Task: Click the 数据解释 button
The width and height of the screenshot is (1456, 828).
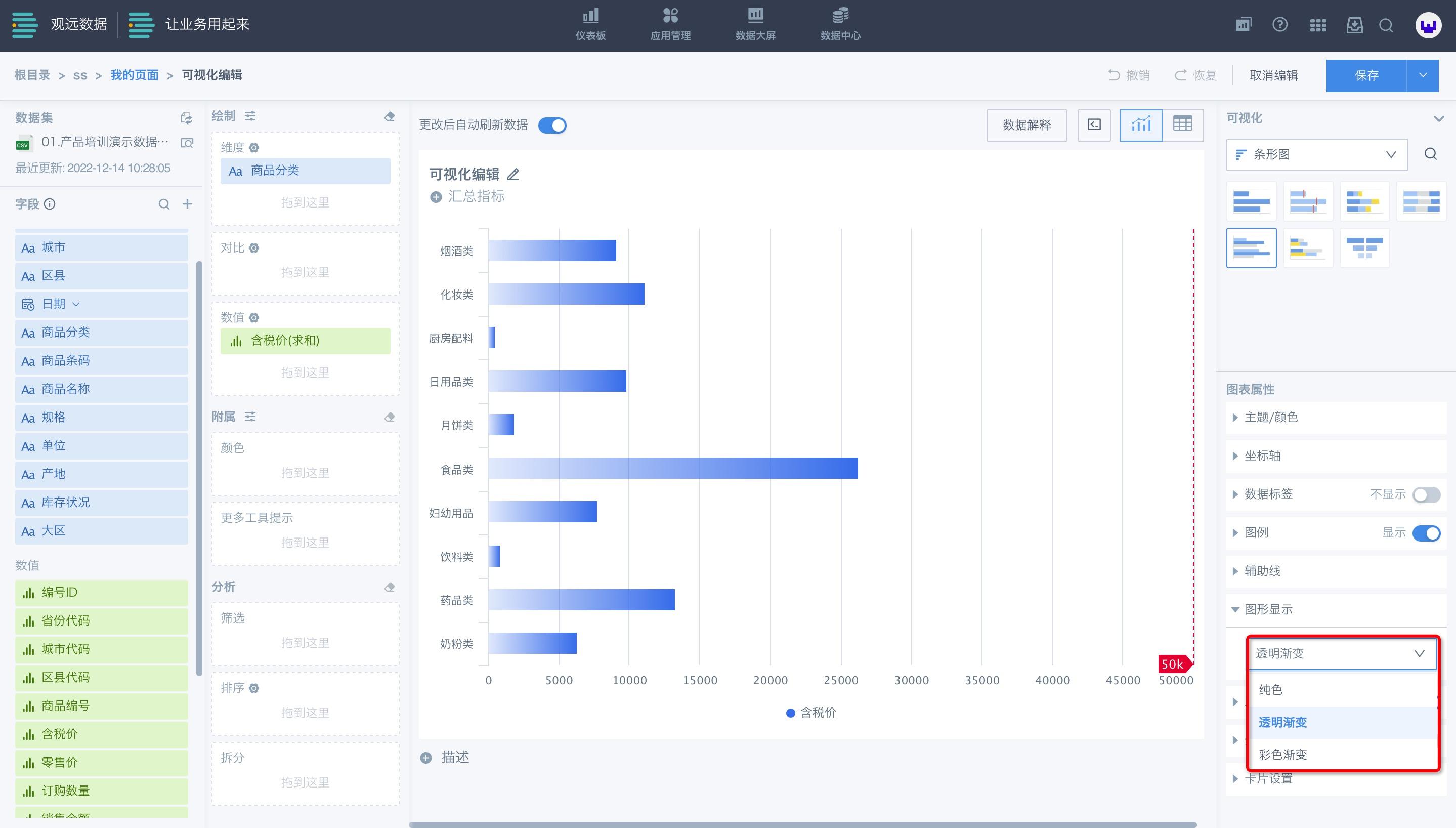Action: point(1026,125)
